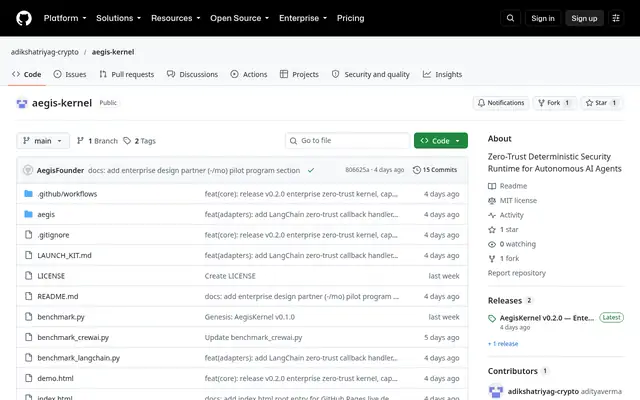Expand the Open Source menu
Image resolution: width=640 pixels, height=400 pixels.
click(240, 18)
